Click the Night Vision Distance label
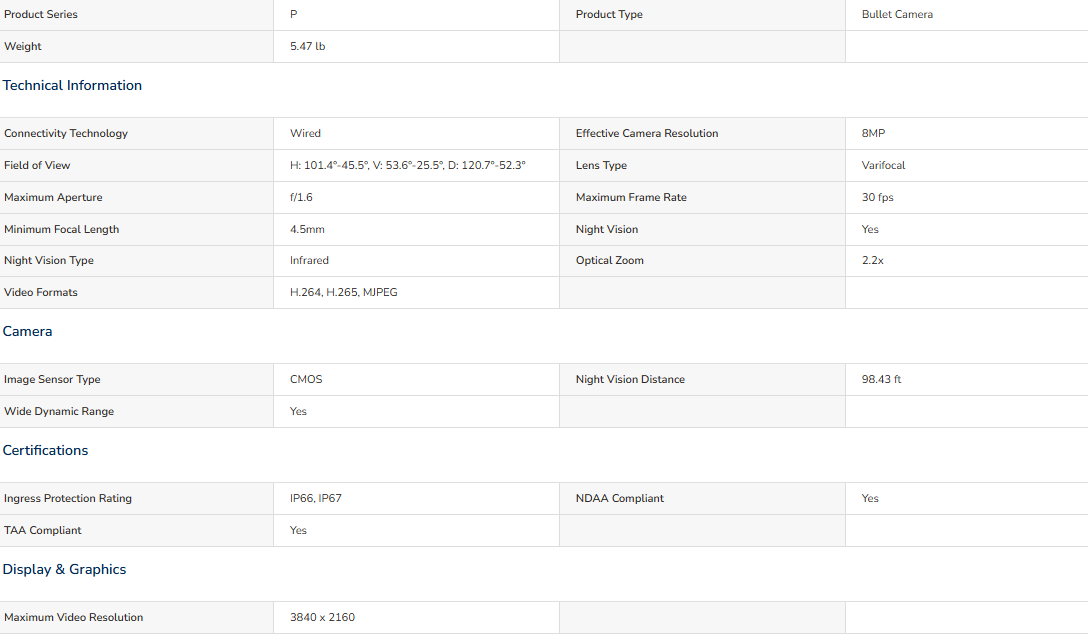The image size is (1088, 641). (x=630, y=379)
